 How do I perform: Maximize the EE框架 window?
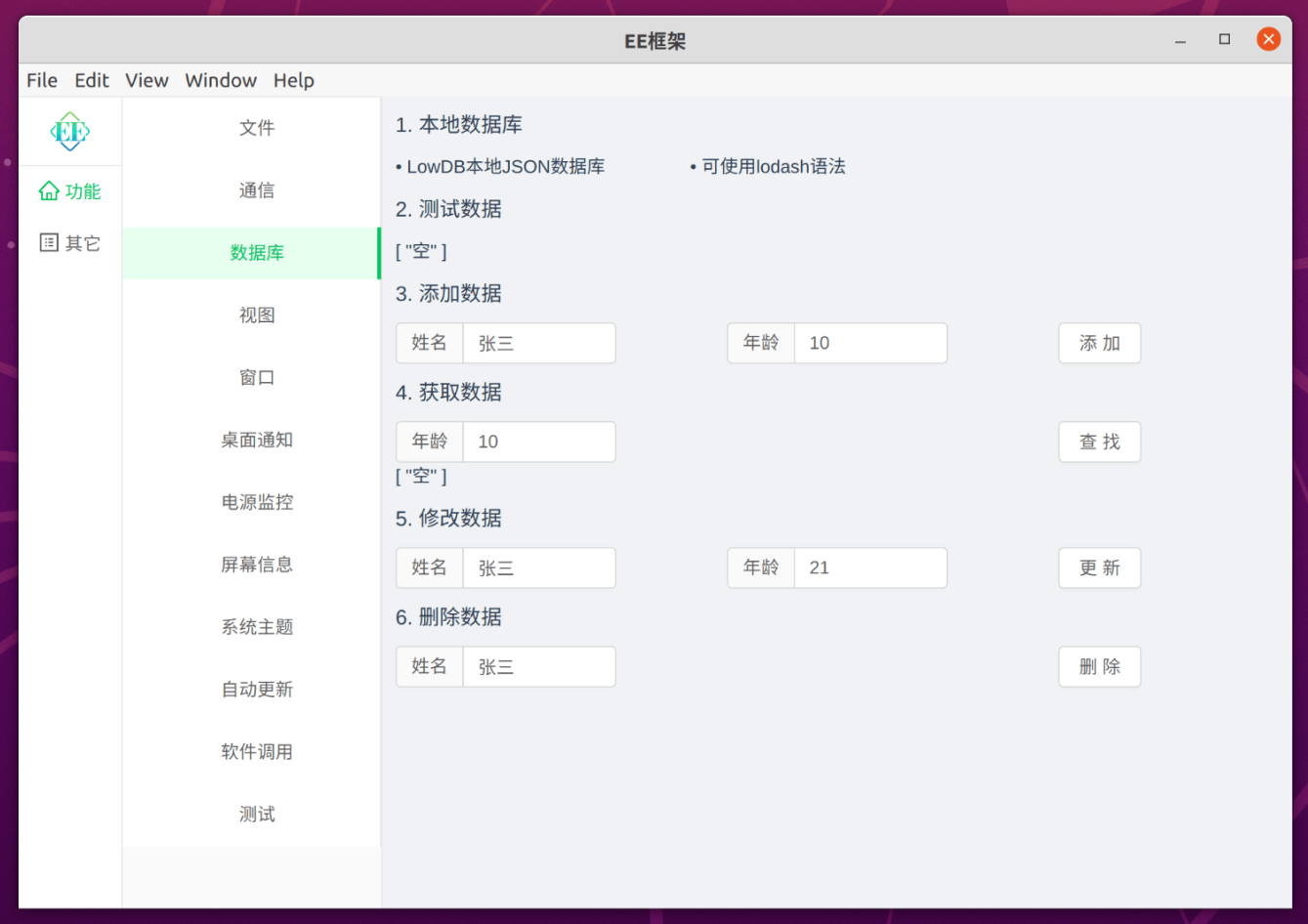point(1224,39)
